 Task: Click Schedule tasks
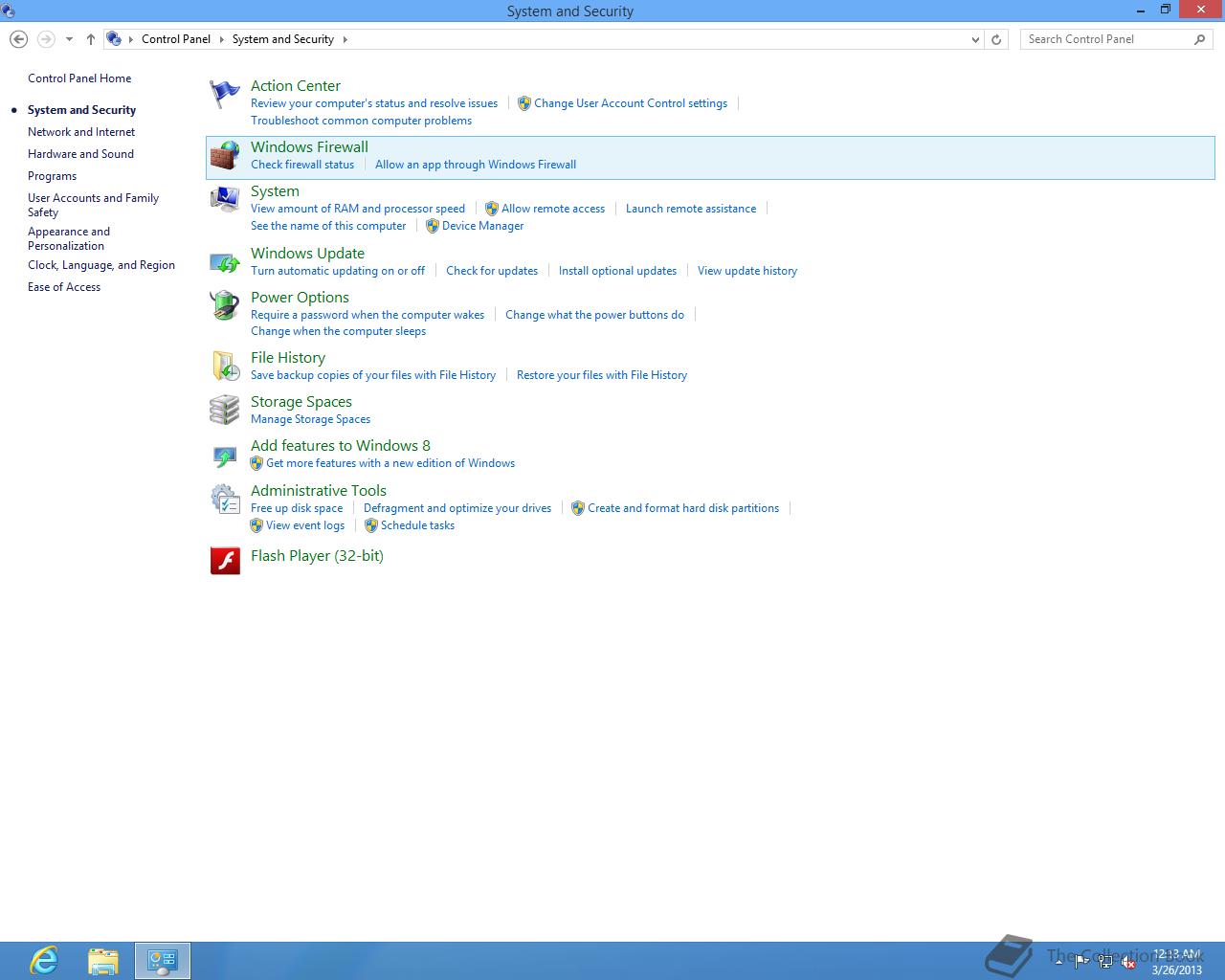click(x=417, y=525)
